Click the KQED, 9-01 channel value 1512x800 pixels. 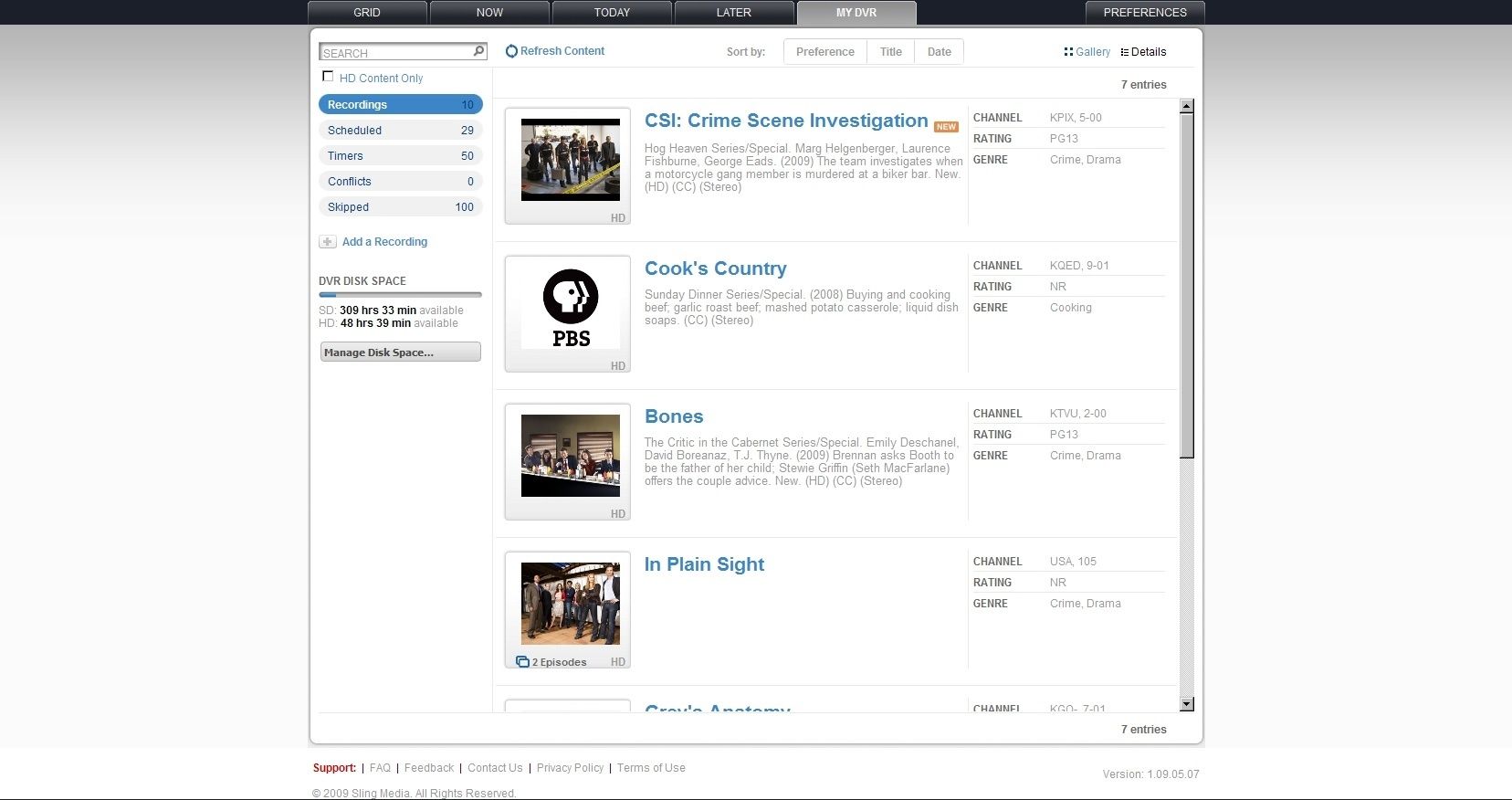[x=1079, y=266]
